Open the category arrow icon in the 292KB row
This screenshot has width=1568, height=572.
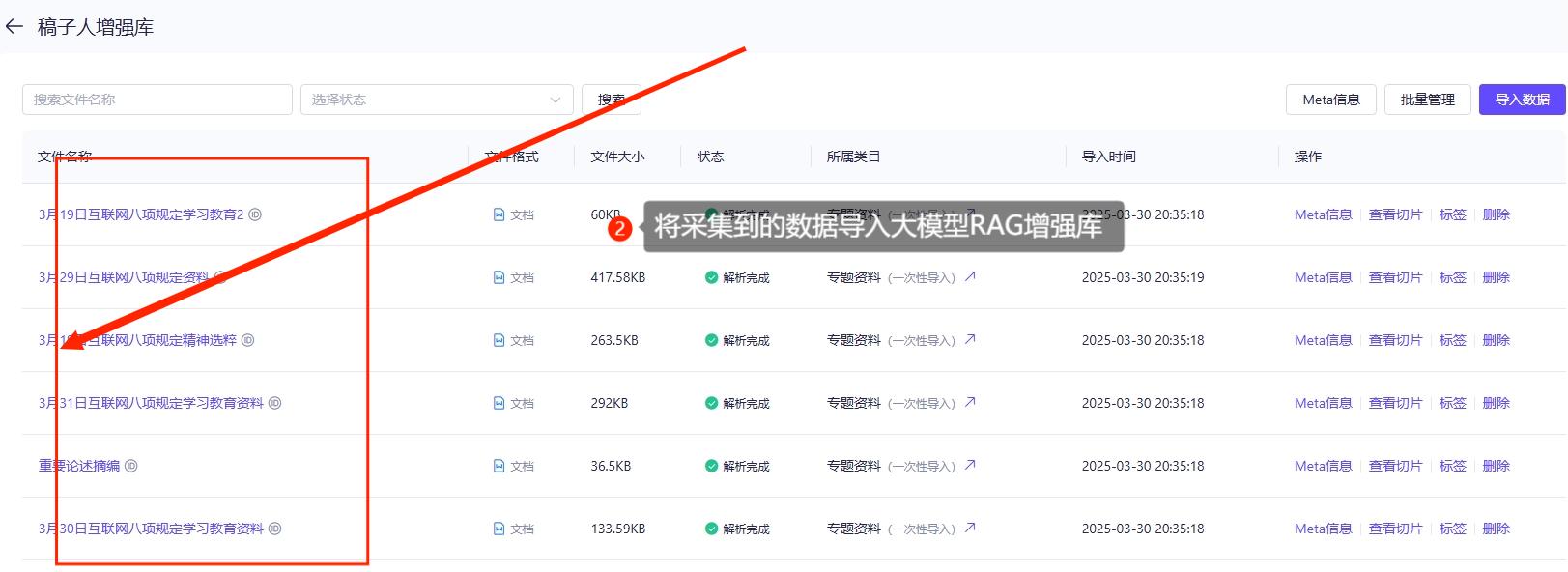pos(970,402)
